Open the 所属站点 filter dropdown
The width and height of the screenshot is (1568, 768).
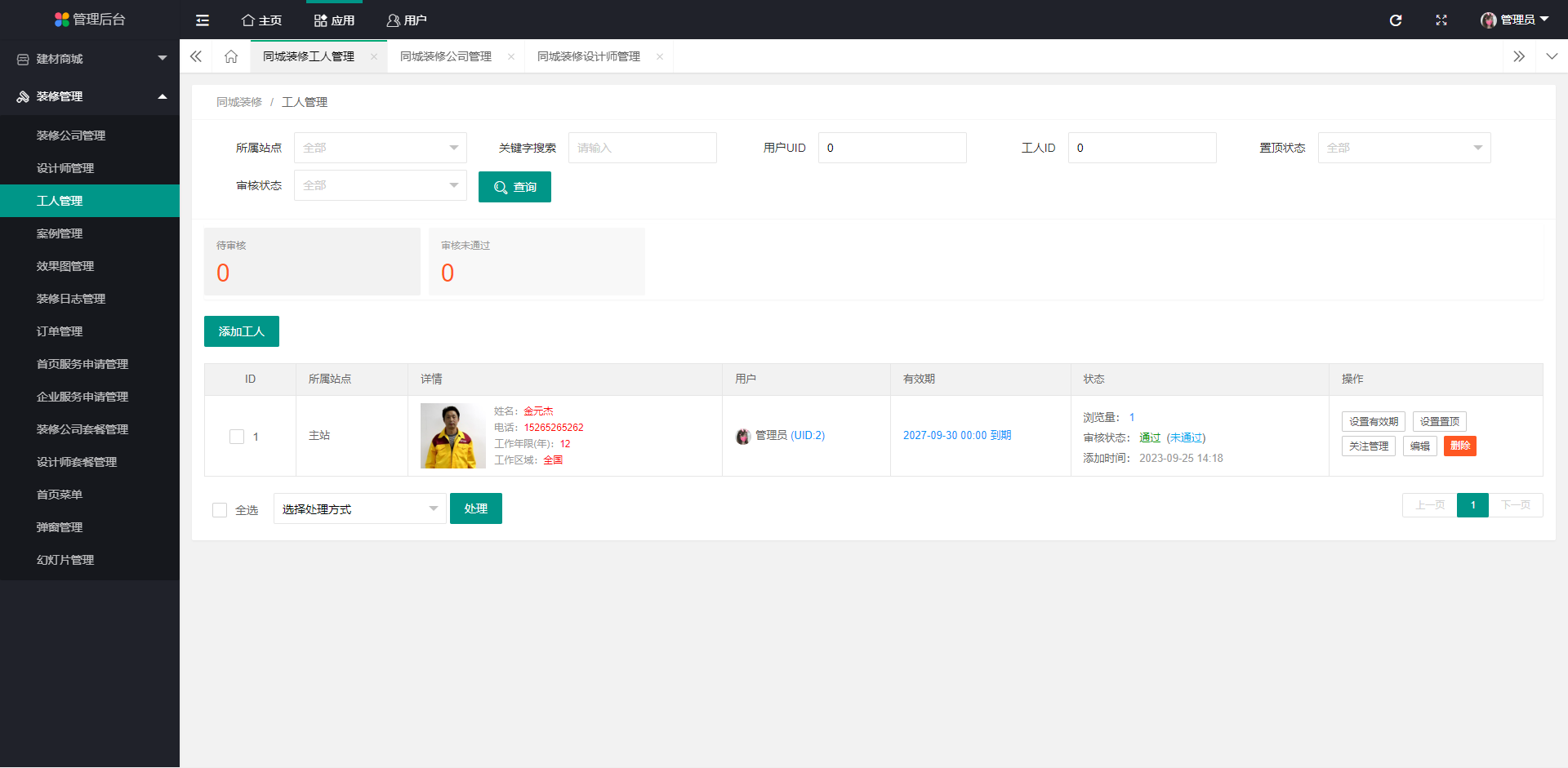click(381, 148)
